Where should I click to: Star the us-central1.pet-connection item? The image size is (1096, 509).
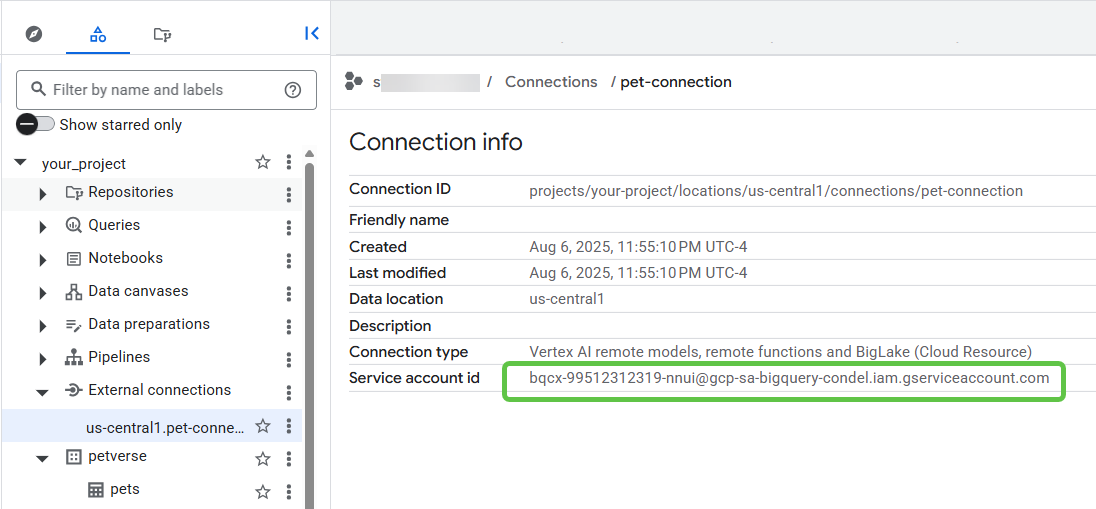pyautogui.click(x=263, y=426)
